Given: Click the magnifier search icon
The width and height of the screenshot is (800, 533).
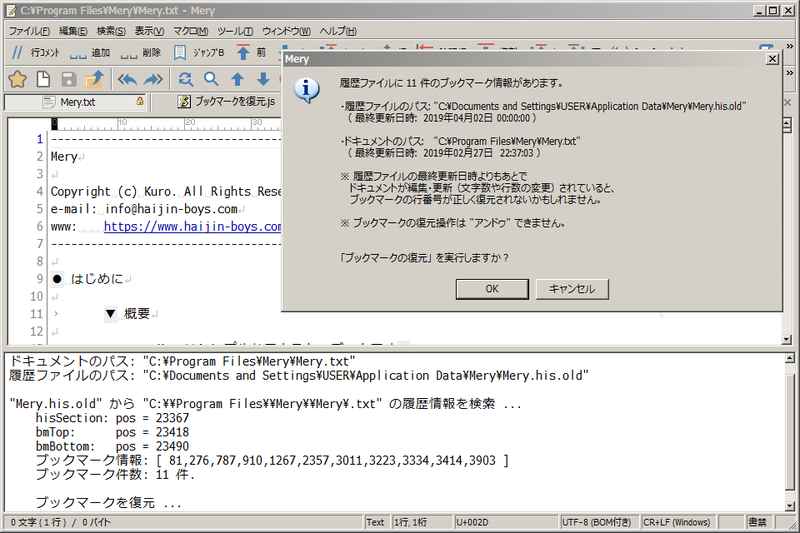Looking at the screenshot, I should pyautogui.click(x=211, y=79).
